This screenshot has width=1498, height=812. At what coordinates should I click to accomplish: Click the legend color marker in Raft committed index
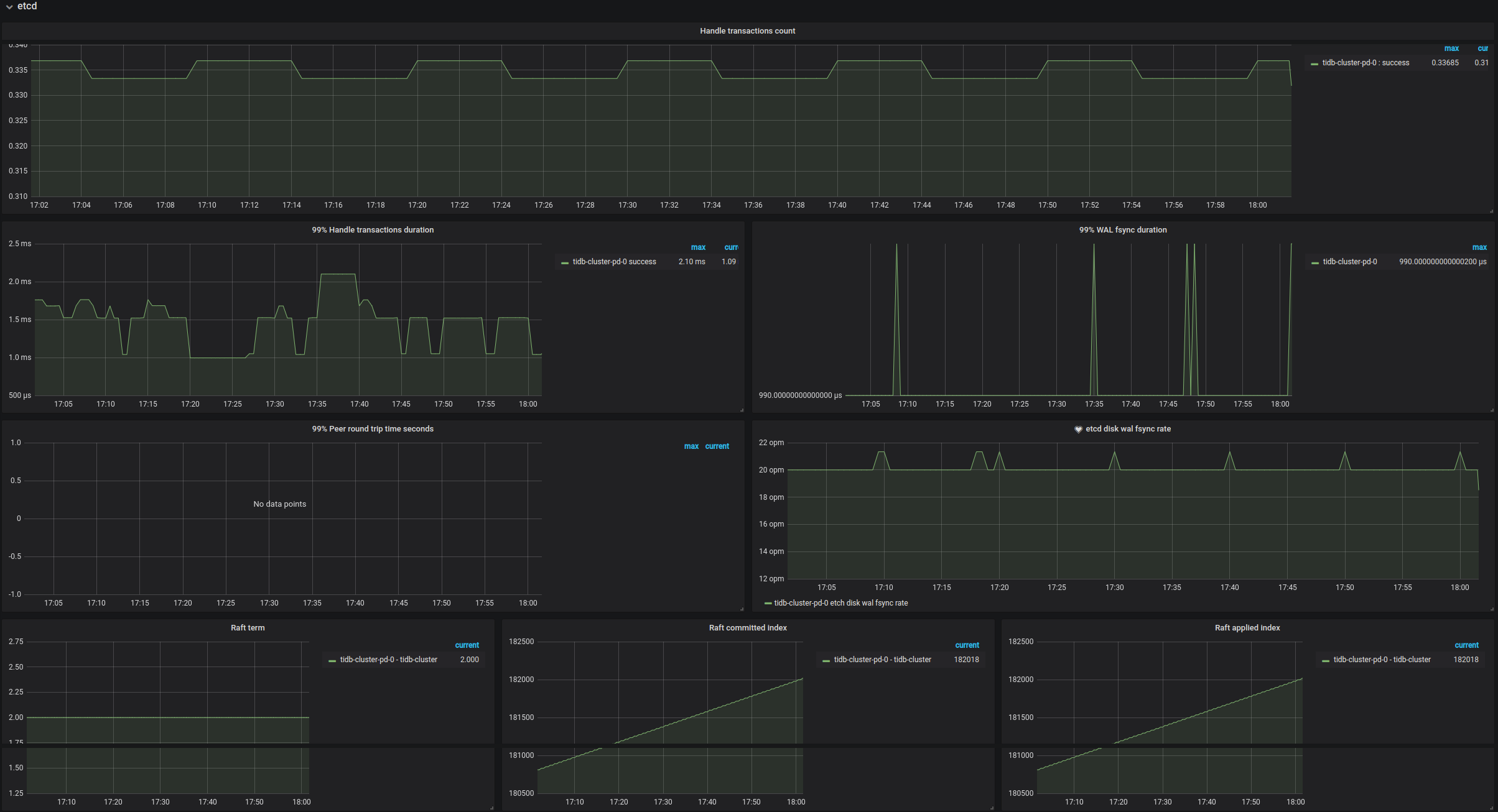click(x=826, y=660)
